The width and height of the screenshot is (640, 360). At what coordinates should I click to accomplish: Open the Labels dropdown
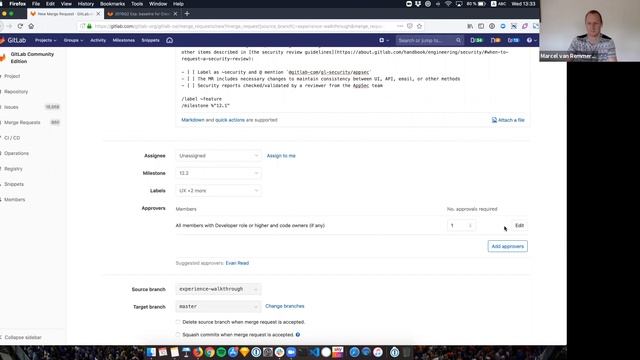[x=218, y=191]
